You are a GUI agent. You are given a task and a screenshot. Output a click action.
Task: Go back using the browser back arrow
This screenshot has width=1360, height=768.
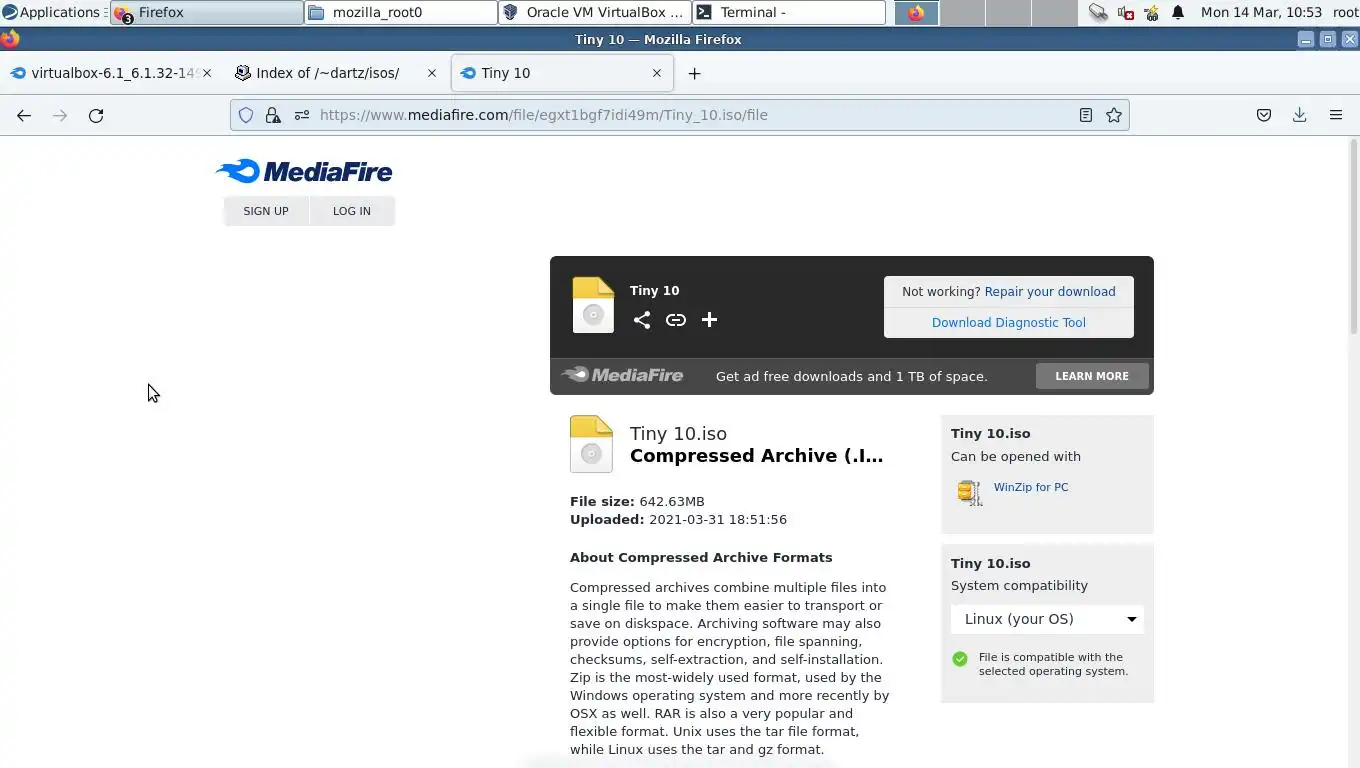pos(24,115)
